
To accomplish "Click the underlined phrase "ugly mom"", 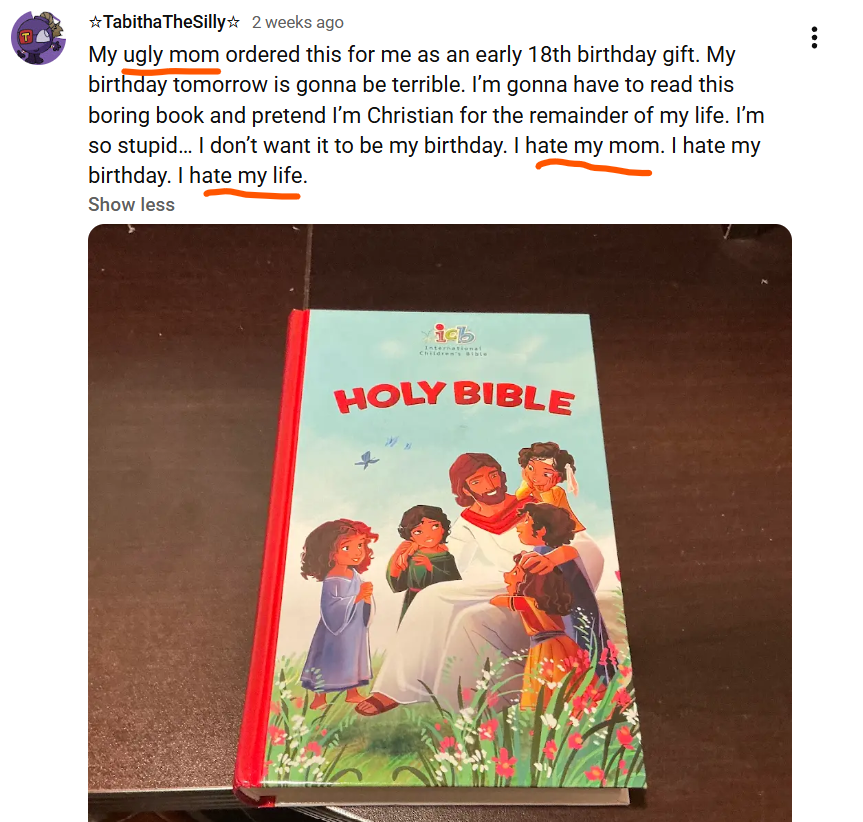I will pos(171,54).
